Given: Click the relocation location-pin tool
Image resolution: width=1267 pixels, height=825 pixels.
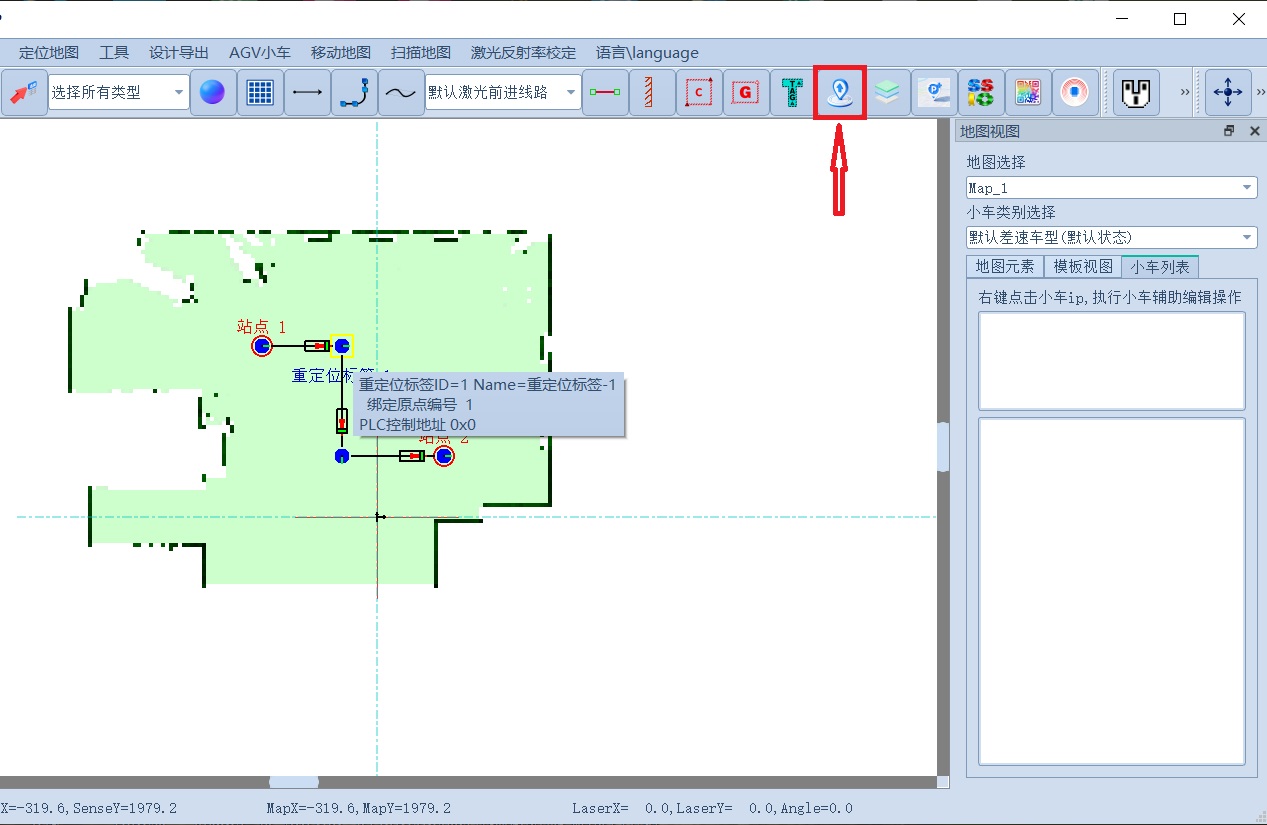Looking at the screenshot, I should point(840,93).
